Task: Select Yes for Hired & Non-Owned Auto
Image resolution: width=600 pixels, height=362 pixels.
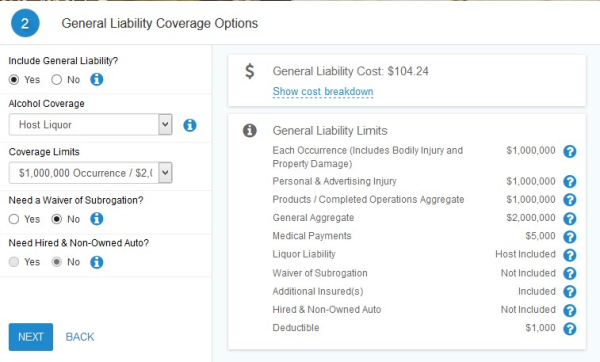Action: pos(14,262)
